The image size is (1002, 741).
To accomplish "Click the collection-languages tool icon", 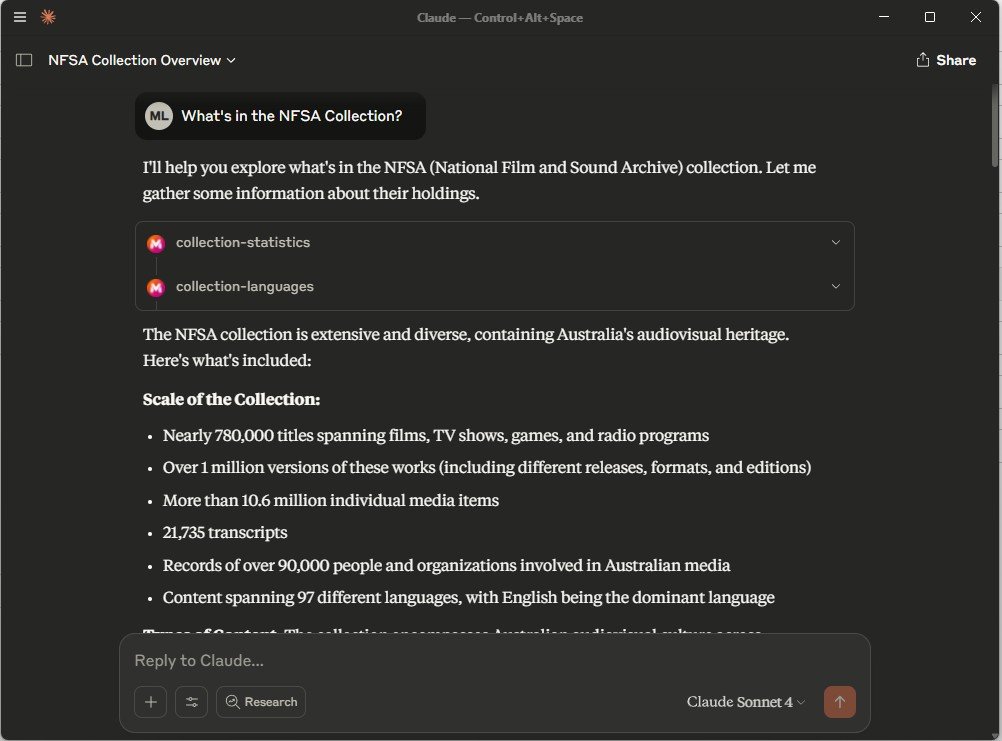I will point(155,287).
